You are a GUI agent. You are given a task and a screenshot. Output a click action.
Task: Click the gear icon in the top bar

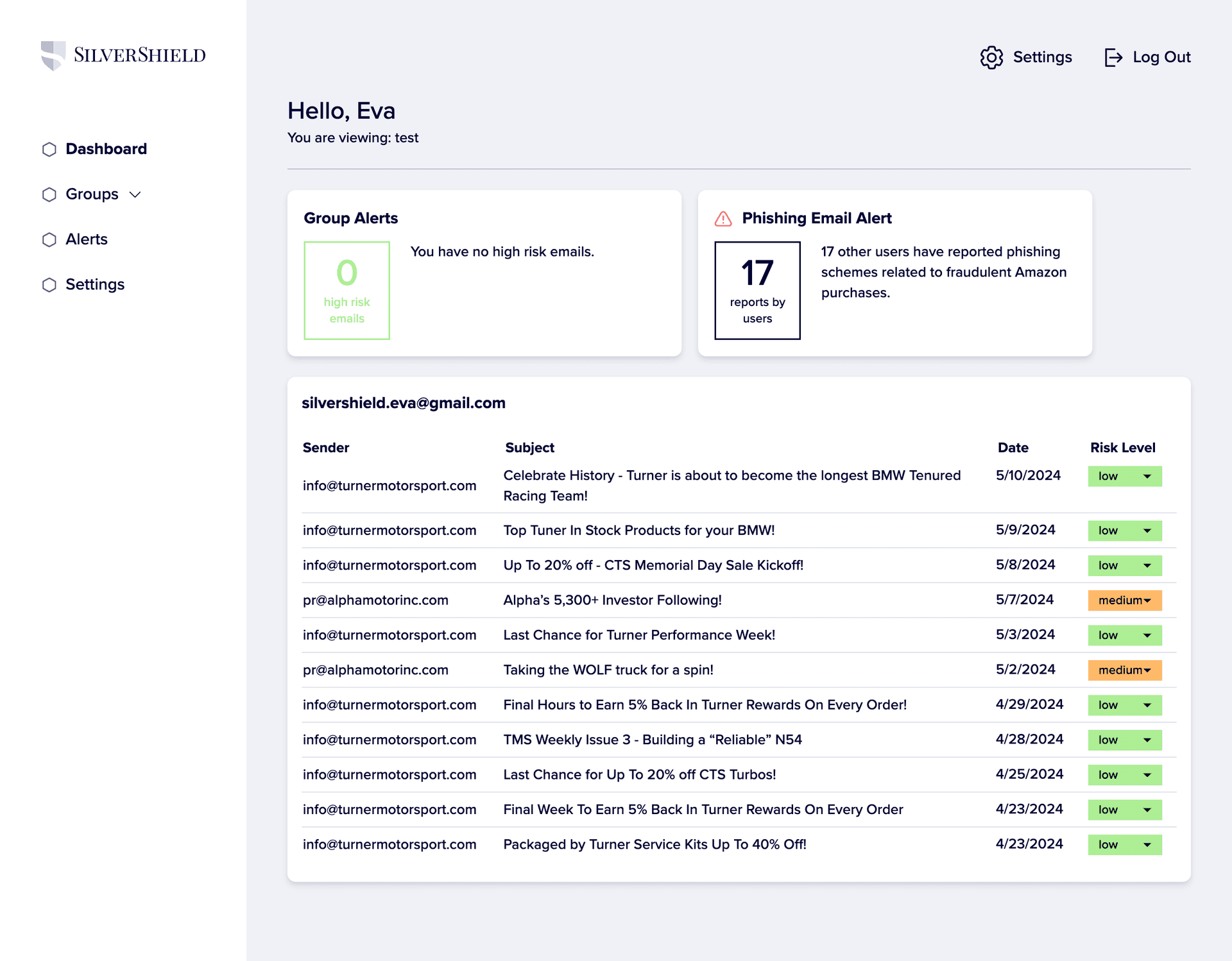coord(991,58)
